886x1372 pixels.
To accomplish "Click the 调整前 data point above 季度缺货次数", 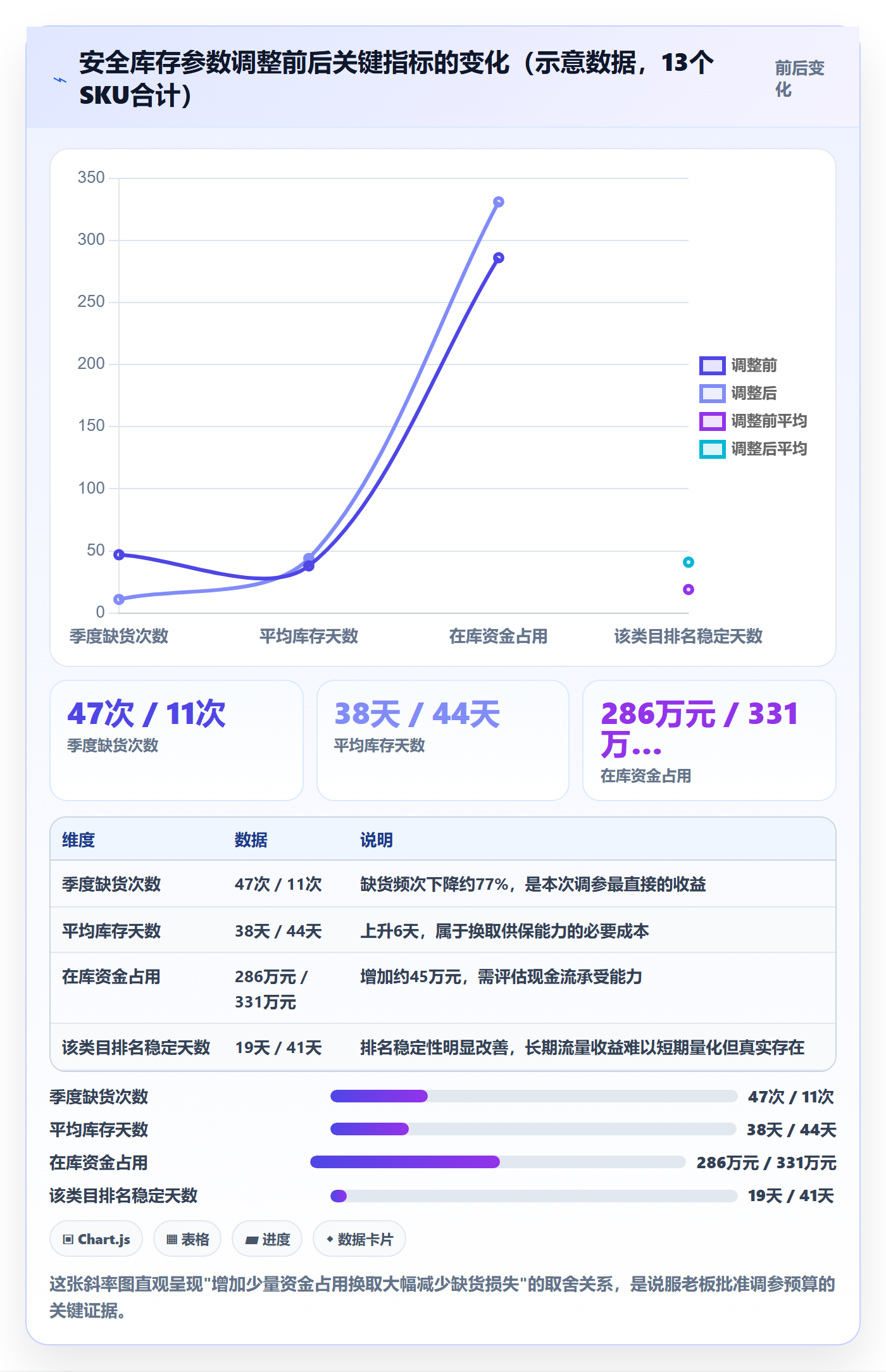I will pyautogui.click(x=119, y=554).
